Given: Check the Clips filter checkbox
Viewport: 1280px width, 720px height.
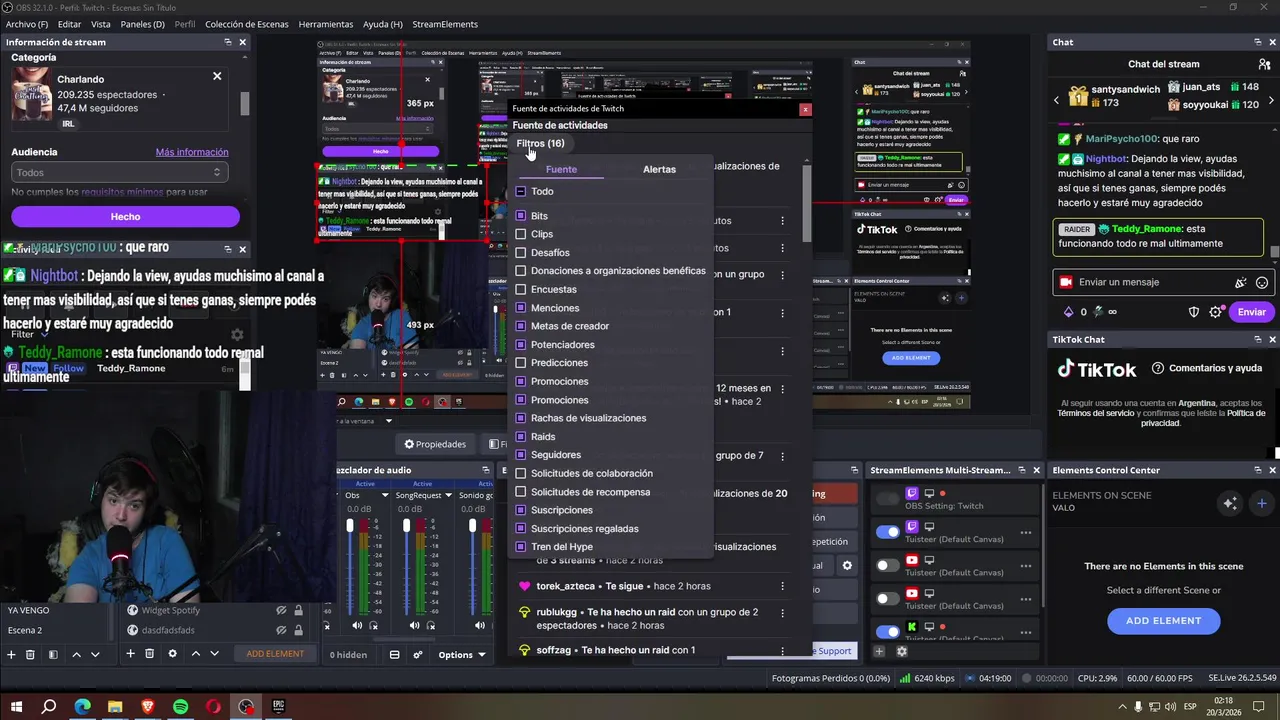Looking at the screenshot, I should 520,234.
